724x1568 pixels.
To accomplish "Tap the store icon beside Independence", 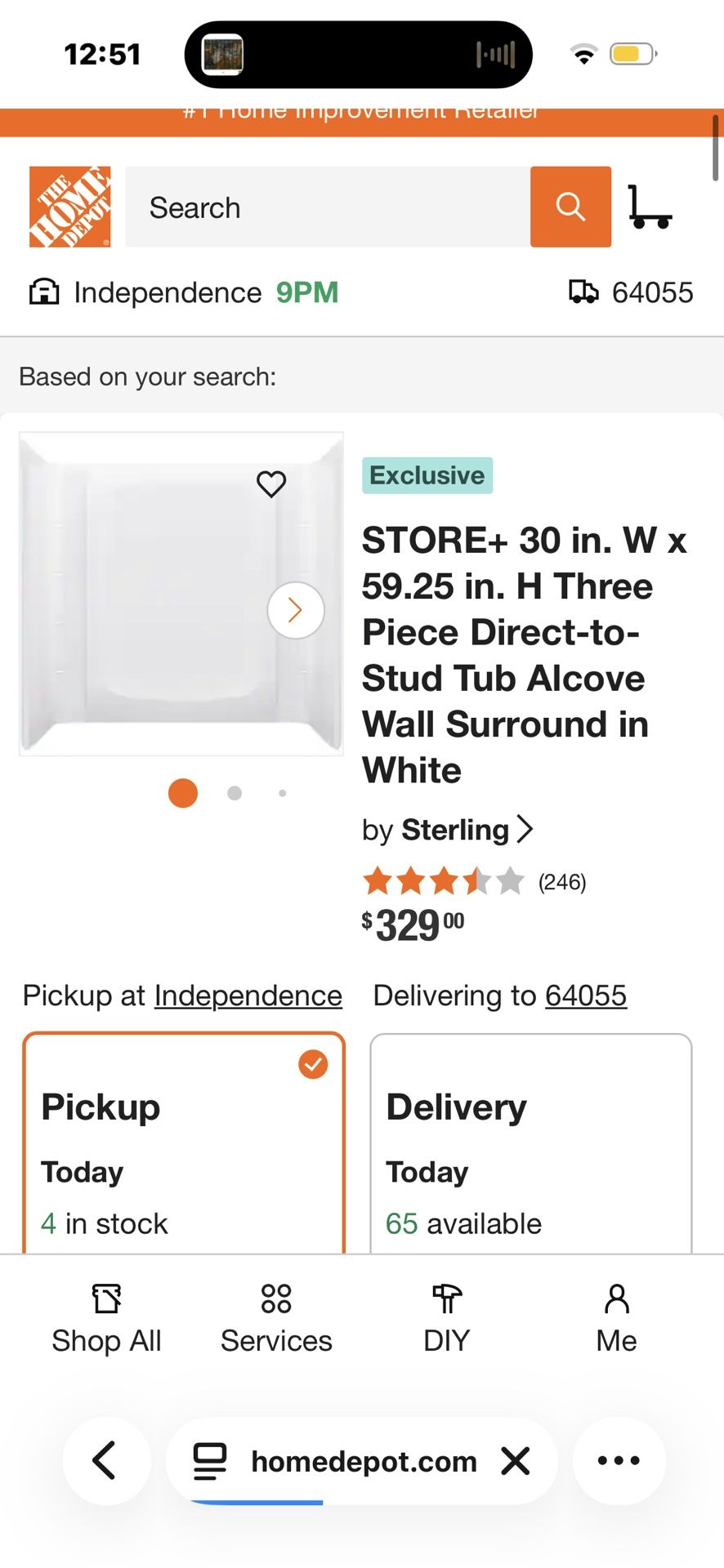I will [44, 292].
